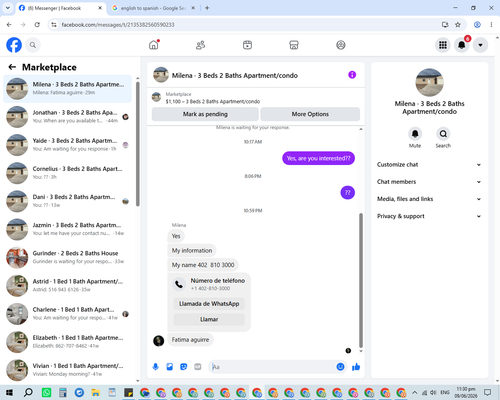Click the 'Yes, are you interested??' message
Screen dimensions: 500x400
(x=318, y=158)
